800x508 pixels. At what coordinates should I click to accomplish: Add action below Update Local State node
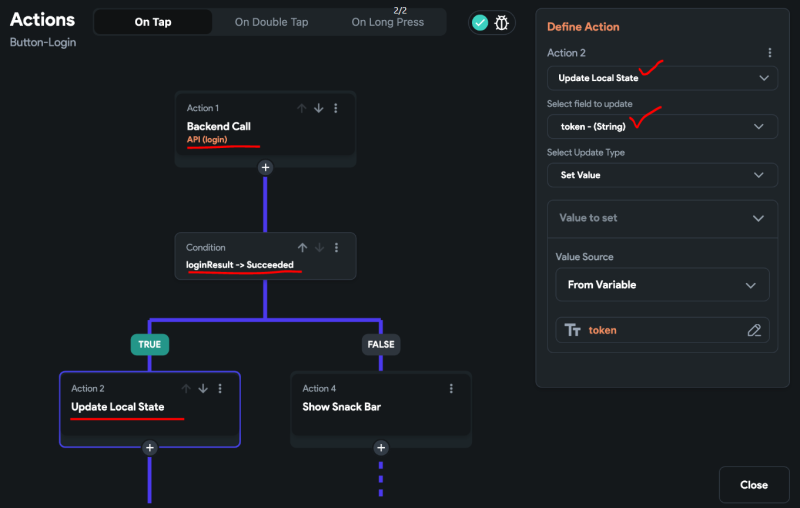(149, 448)
